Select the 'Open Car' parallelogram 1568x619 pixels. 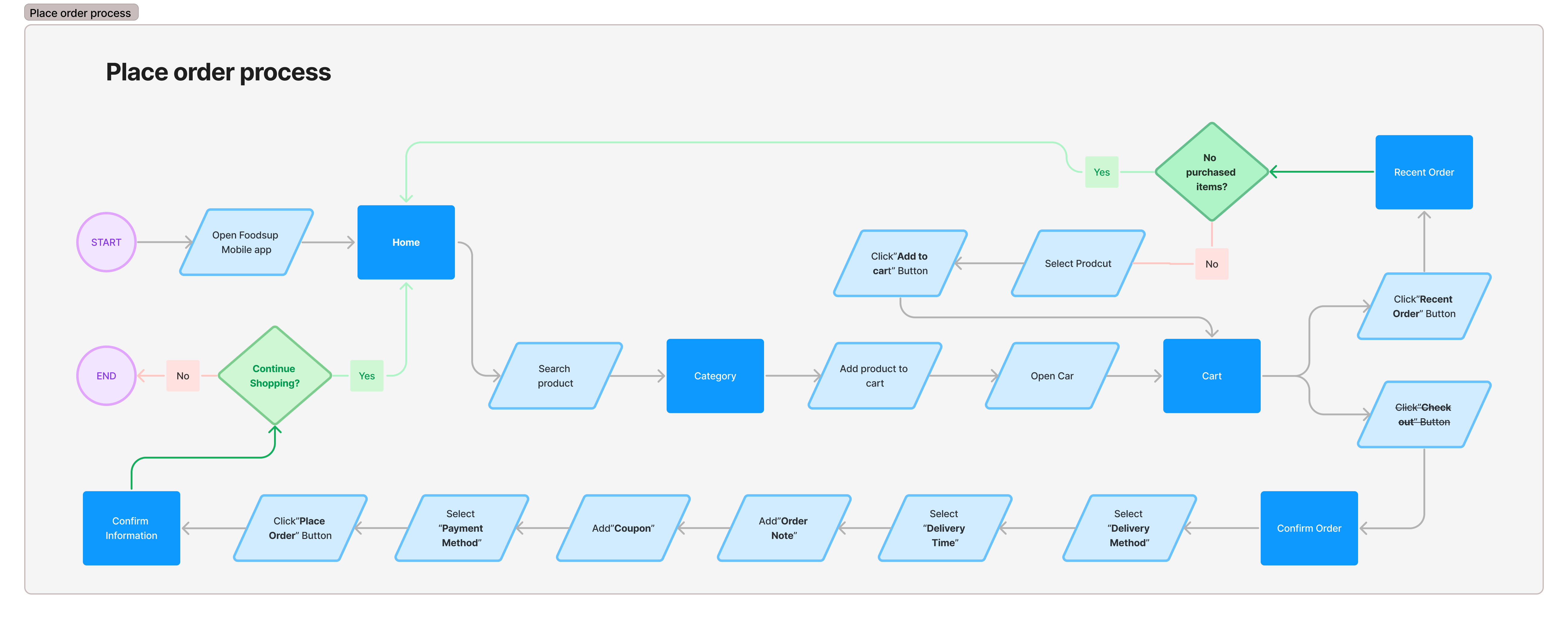pos(1052,376)
